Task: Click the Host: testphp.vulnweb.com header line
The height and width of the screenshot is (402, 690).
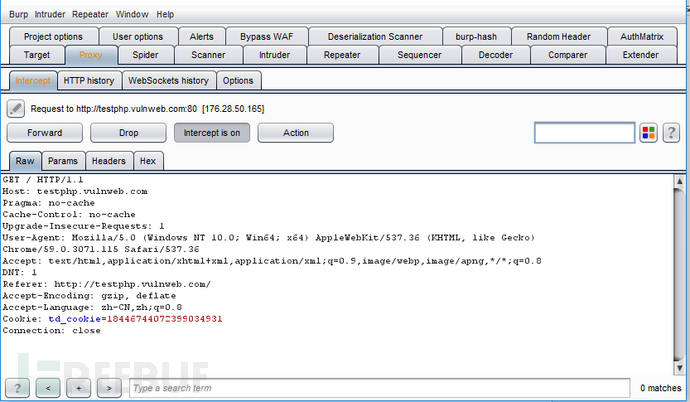Action: 75,191
